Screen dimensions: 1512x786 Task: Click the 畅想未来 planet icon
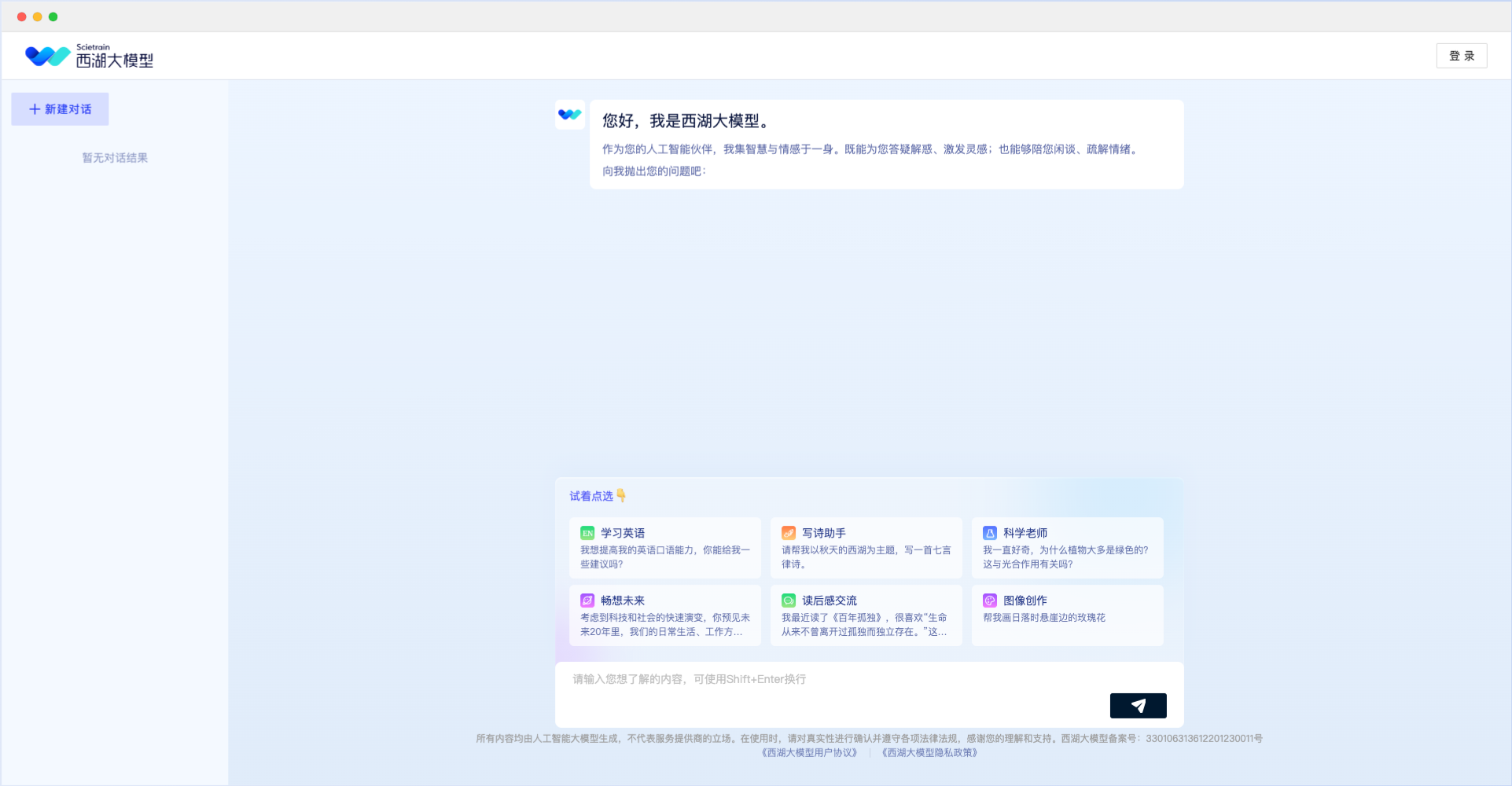[587, 601]
